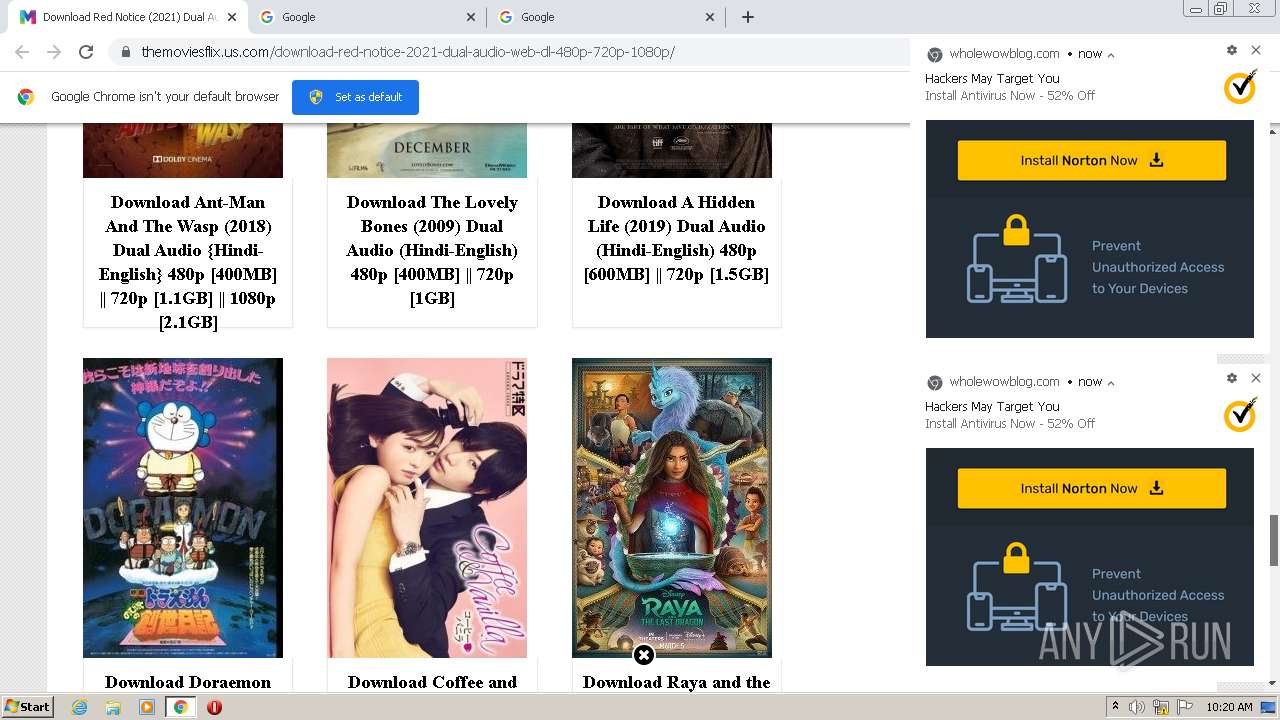Open Download A Hidden Life link

coord(676,238)
